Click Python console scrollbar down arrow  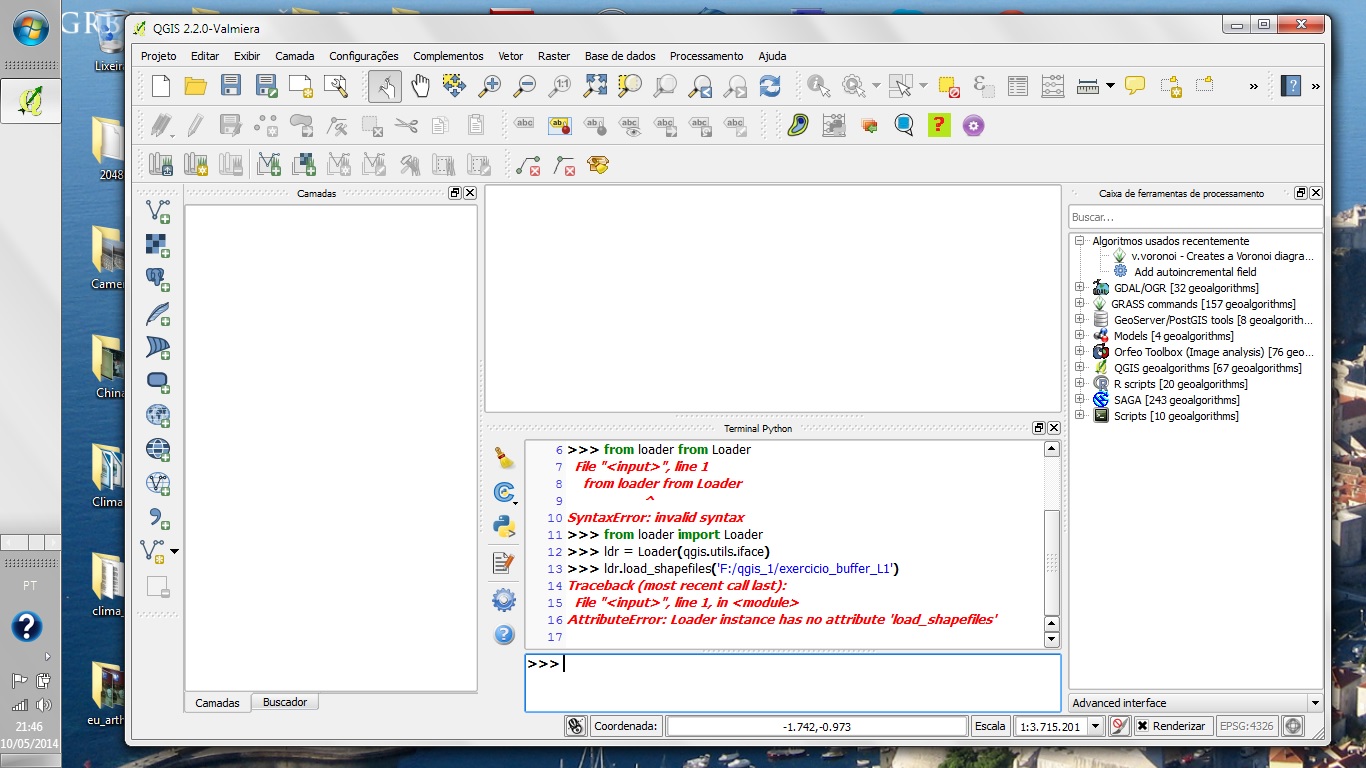point(1052,639)
